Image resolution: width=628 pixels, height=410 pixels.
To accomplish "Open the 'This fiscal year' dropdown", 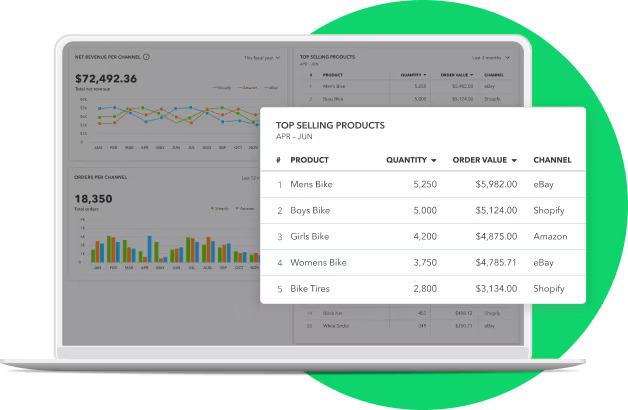I will (263, 57).
